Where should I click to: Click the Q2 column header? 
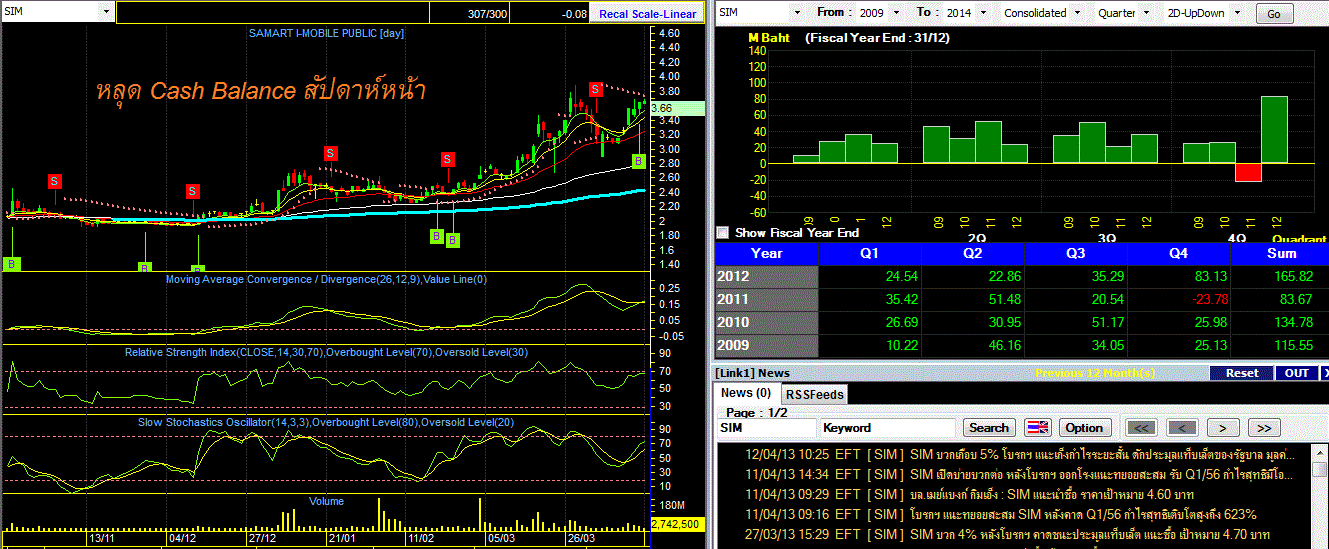973,254
